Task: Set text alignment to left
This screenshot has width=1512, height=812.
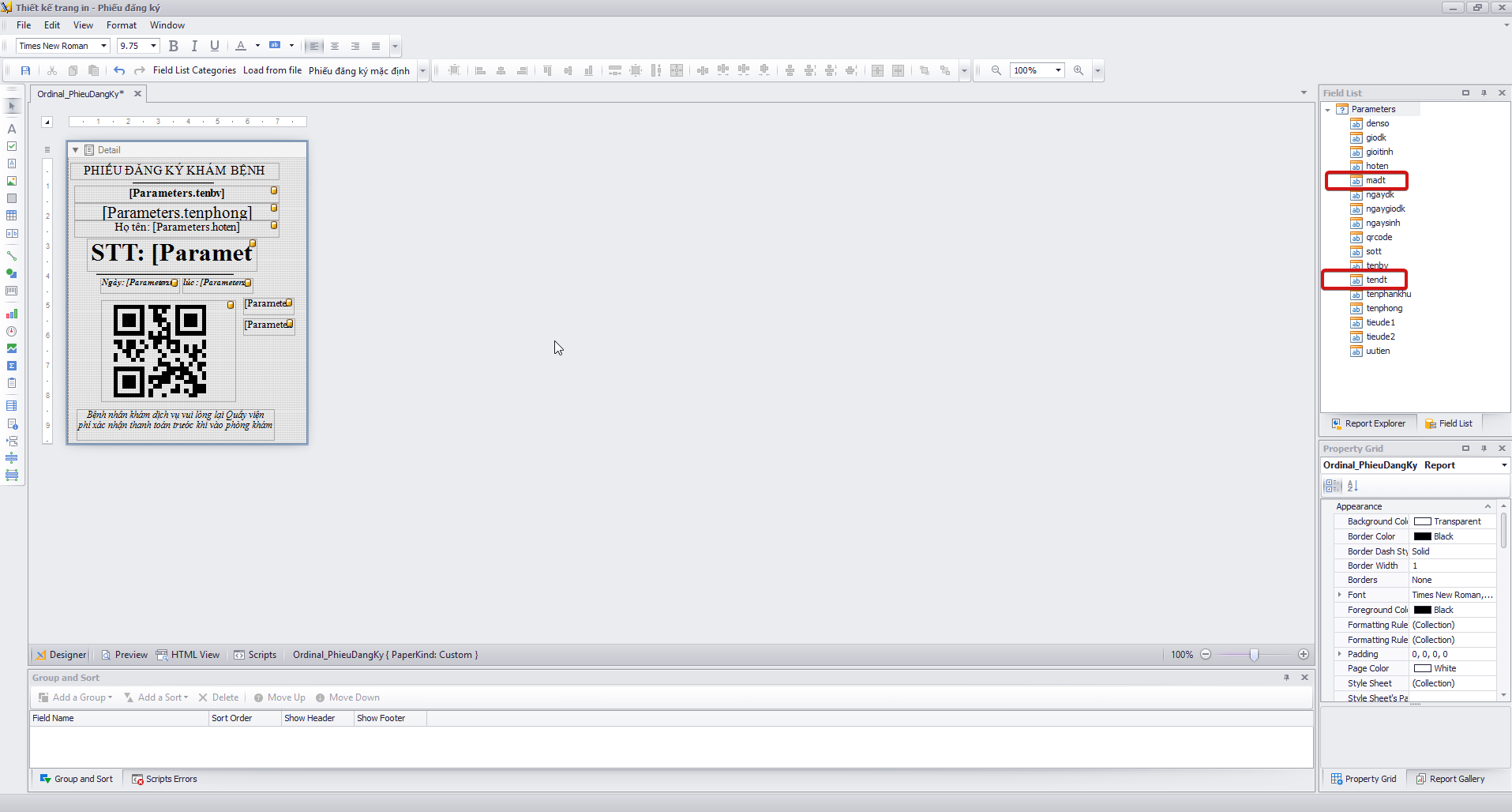Action: [314, 46]
